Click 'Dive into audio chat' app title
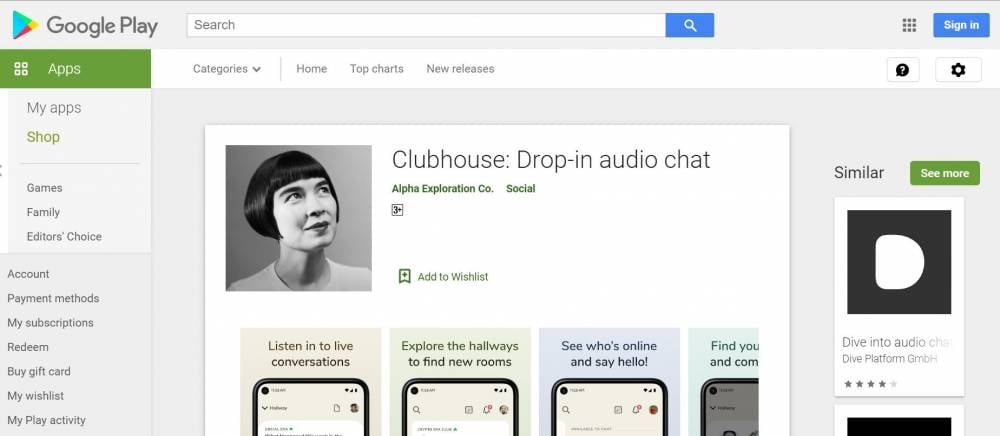Screen dimensions: 1000x436 [896, 342]
